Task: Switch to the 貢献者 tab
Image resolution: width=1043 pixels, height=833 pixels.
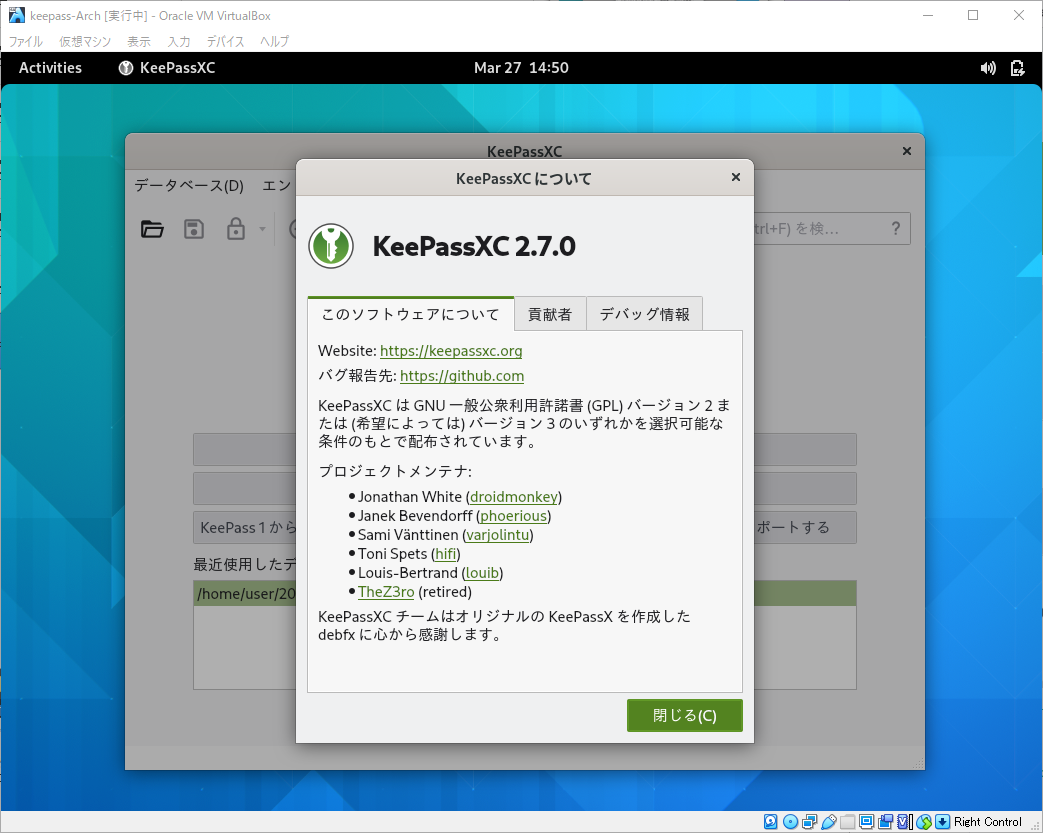Action: pyautogui.click(x=551, y=313)
